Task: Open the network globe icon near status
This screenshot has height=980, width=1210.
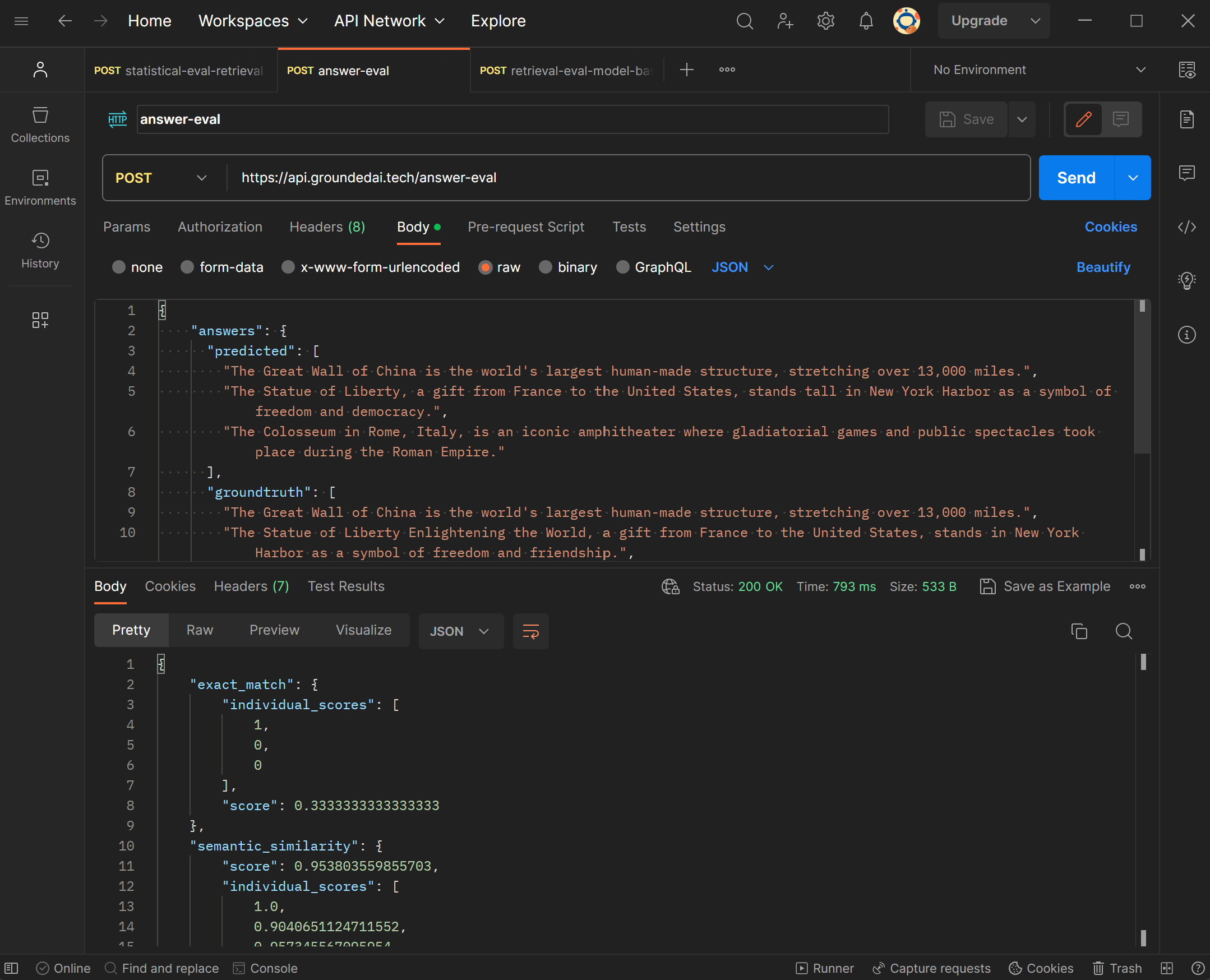Action: click(x=670, y=586)
